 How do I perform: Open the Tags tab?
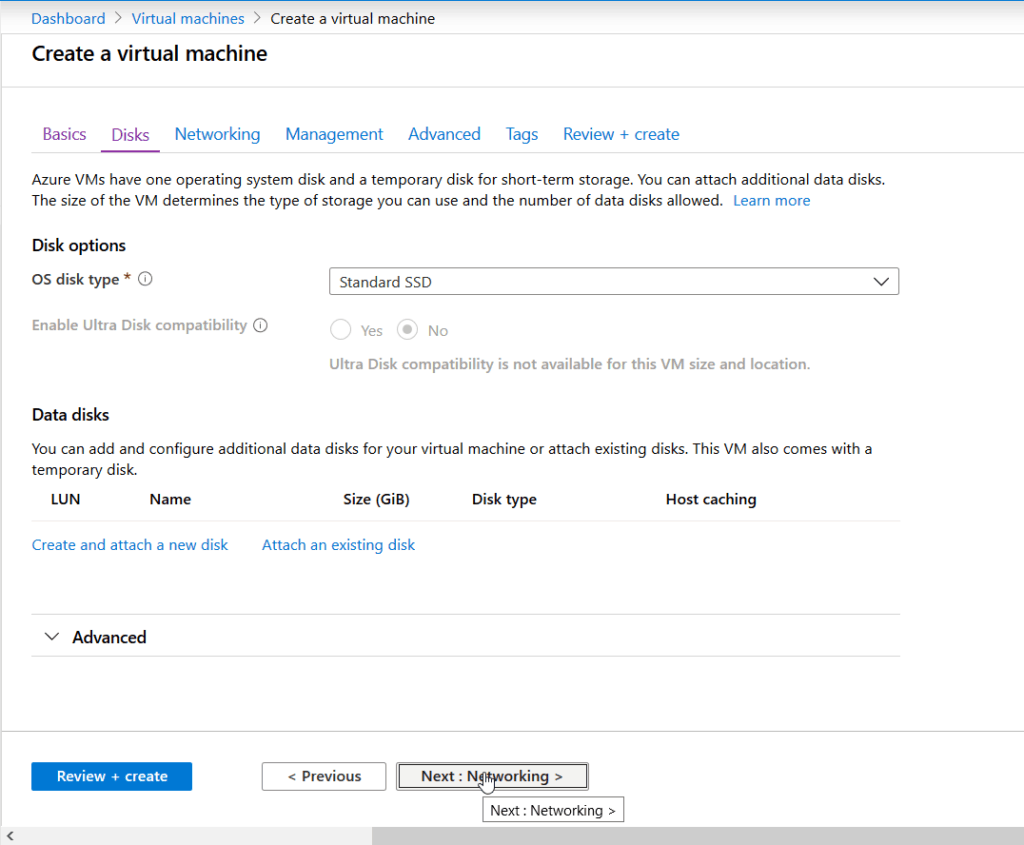[521, 134]
